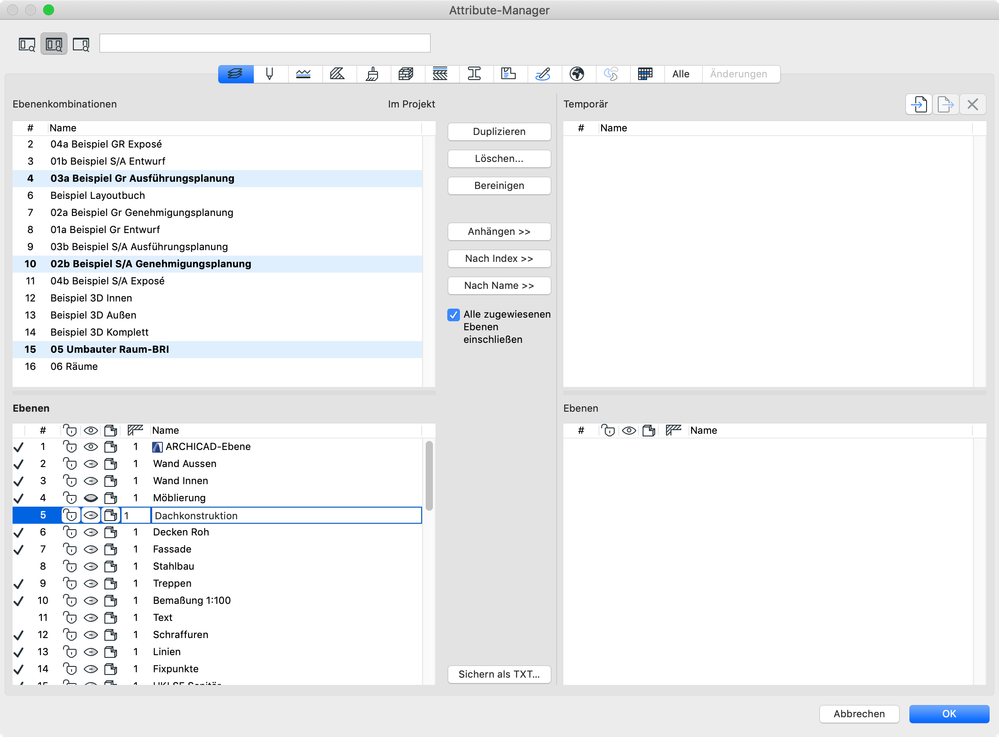This screenshot has width=999, height=737.
Task: Switch to the Profiles I-beam tab
Action: pyautogui.click(x=474, y=74)
